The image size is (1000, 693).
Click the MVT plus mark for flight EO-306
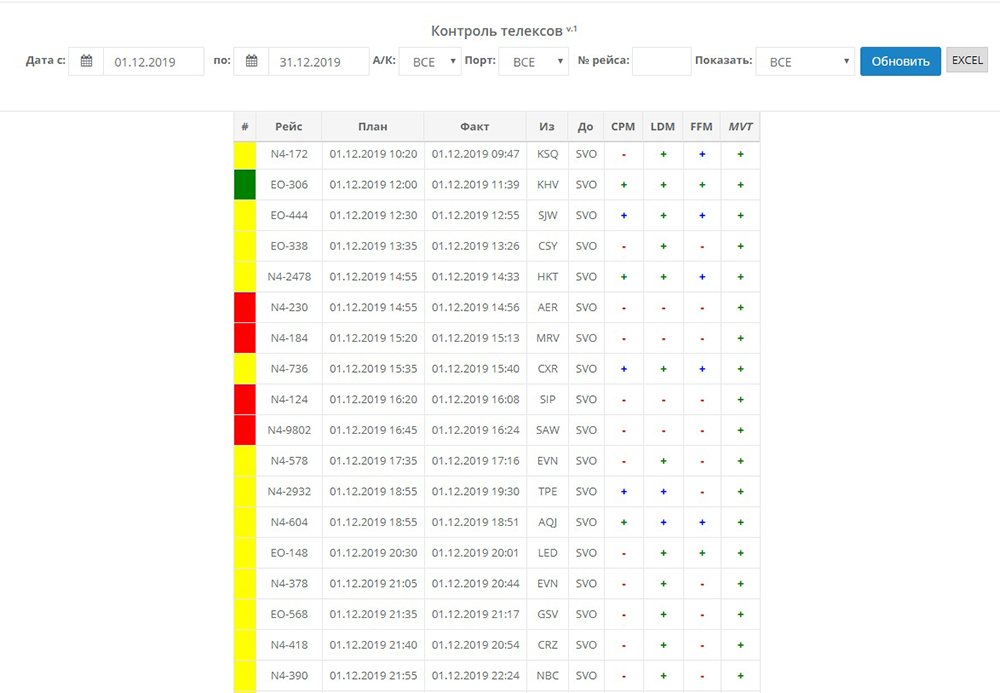coord(740,185)
